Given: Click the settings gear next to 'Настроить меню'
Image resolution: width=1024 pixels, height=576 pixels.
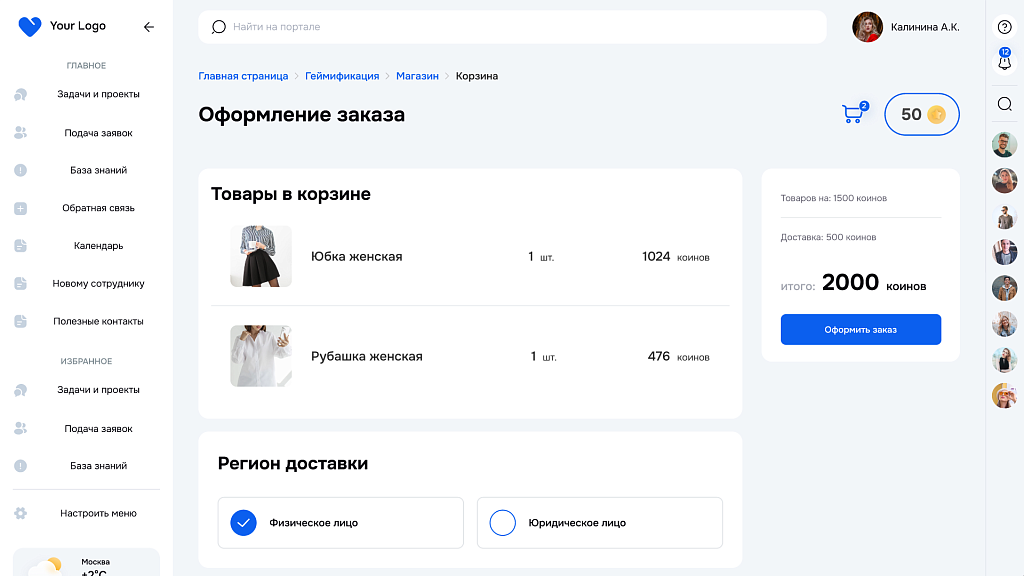Looking at the screenshot, I should tap(20, 512).
